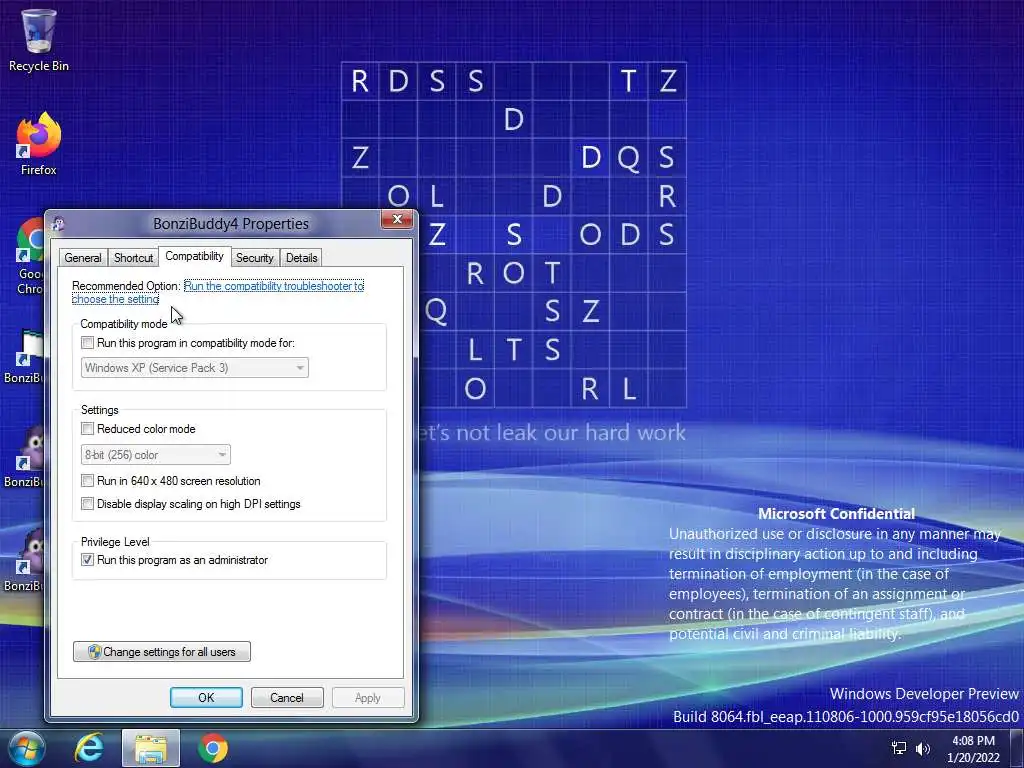Open the Windows XP (Service Pack 3) dropdown
The height and width of the screenshot is (768, 1024).
pos(195,368)
